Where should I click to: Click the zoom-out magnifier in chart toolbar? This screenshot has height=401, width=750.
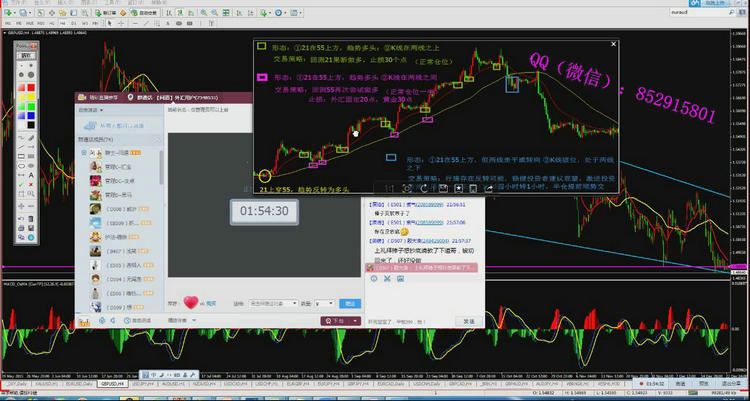215,13
